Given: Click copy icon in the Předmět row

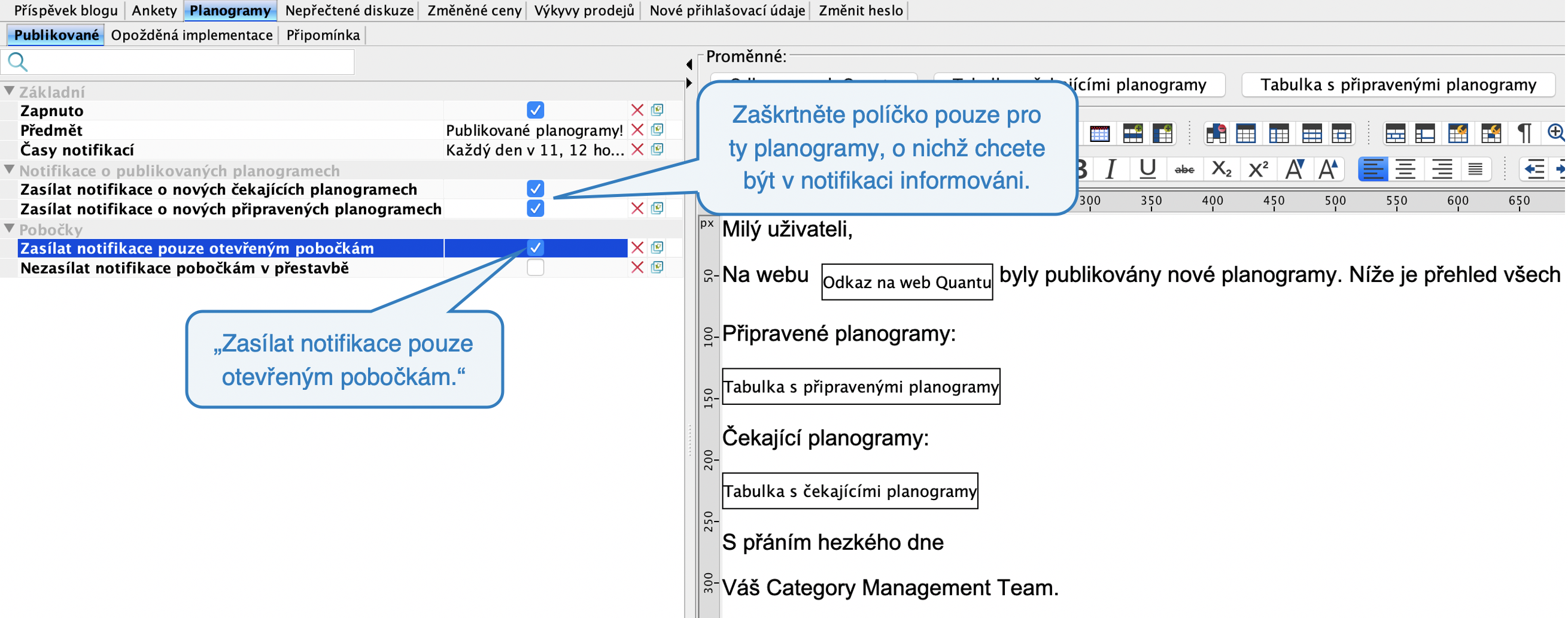Looking at the screenshot, I should click(658, 130).
